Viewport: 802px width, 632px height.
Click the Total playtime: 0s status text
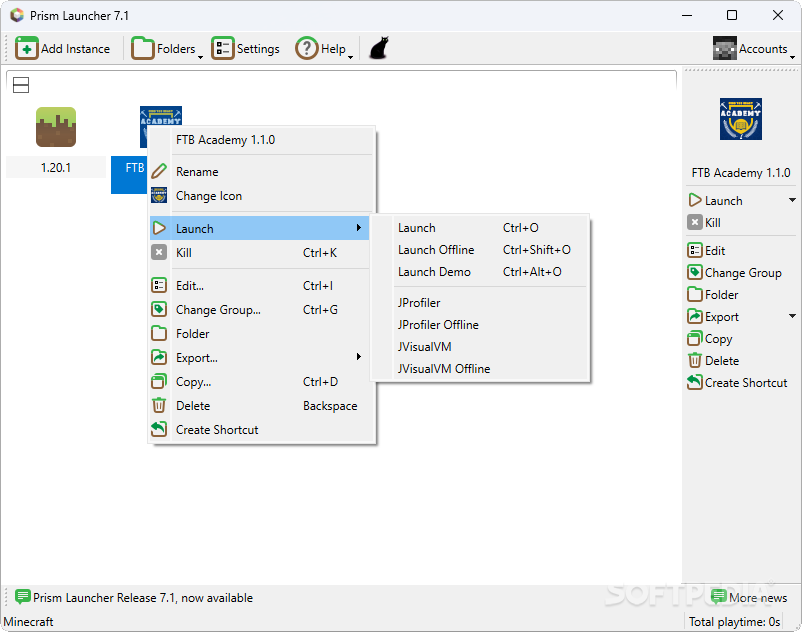[734, 622]
